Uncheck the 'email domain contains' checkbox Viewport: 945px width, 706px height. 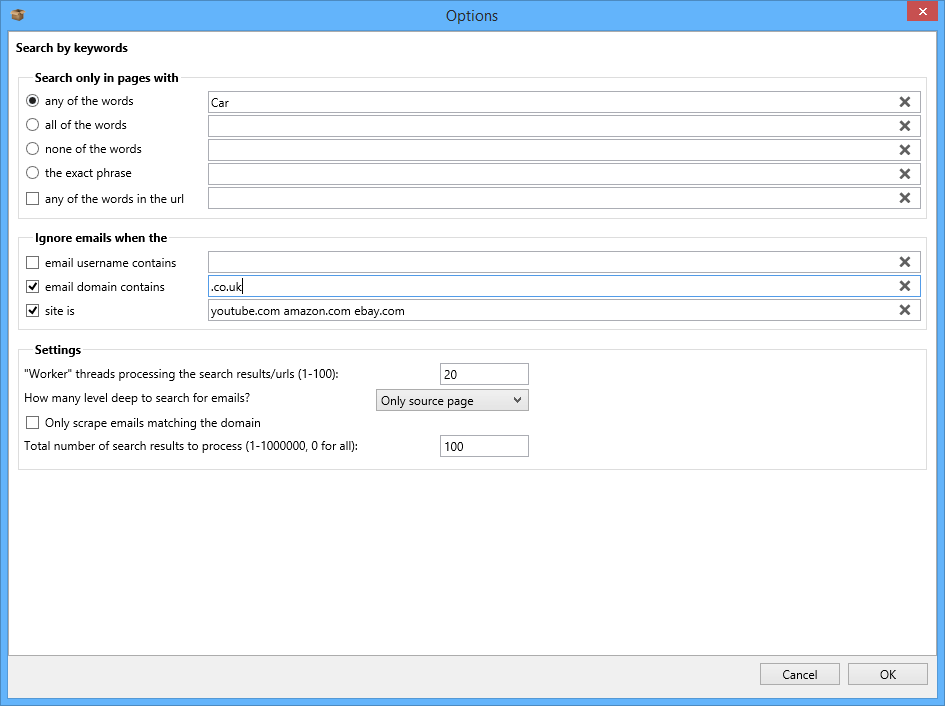[x=33, y=287]
